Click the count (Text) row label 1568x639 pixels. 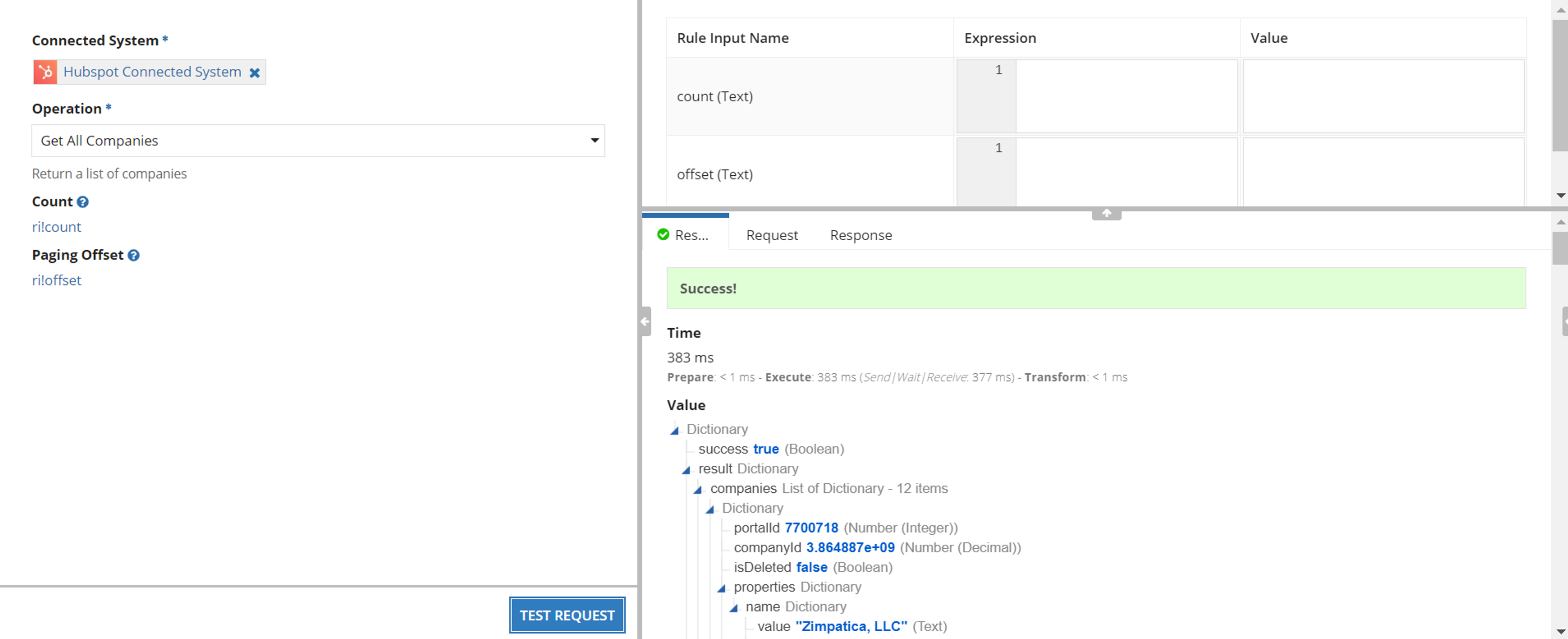point(715,97)
